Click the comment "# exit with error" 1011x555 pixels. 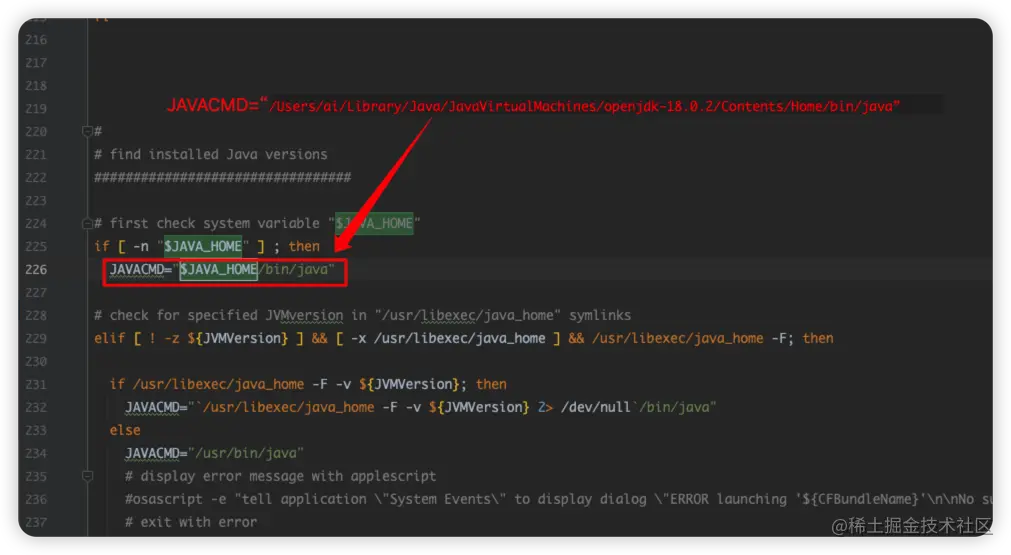pyautogui.click(x=191, y=522)
